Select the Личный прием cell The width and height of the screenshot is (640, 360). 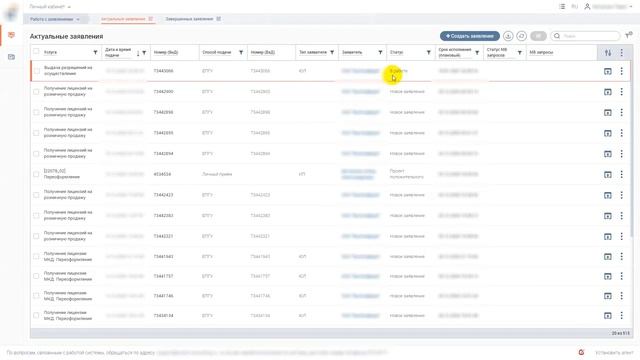point(217,174)
